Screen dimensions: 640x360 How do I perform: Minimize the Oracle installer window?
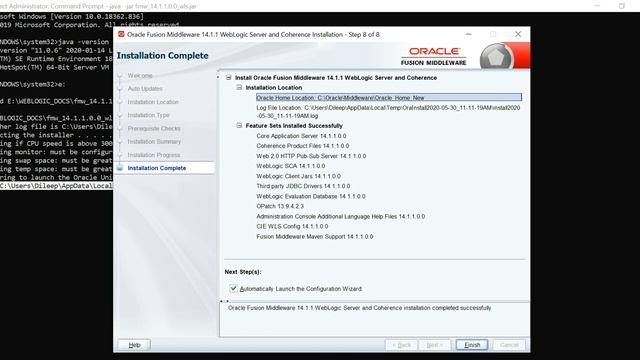468,34
